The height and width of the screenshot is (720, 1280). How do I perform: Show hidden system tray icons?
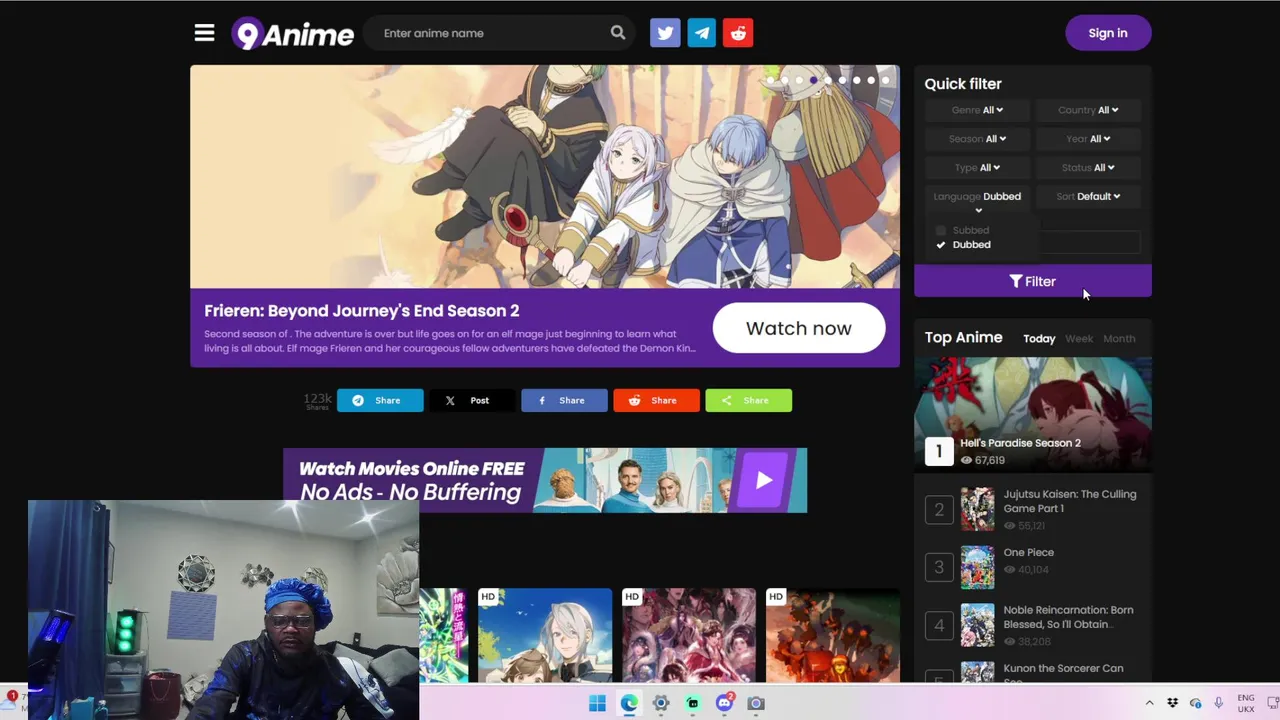click(1149, 703)
